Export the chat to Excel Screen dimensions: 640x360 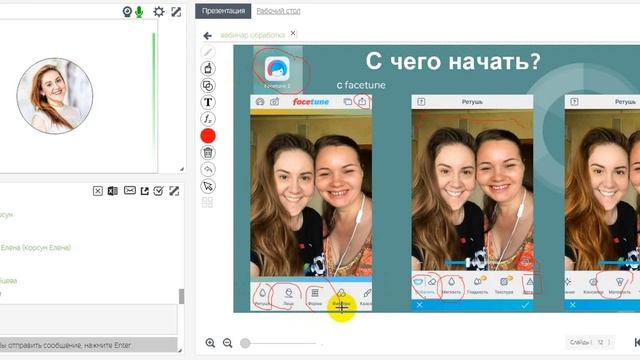(113, 191)
